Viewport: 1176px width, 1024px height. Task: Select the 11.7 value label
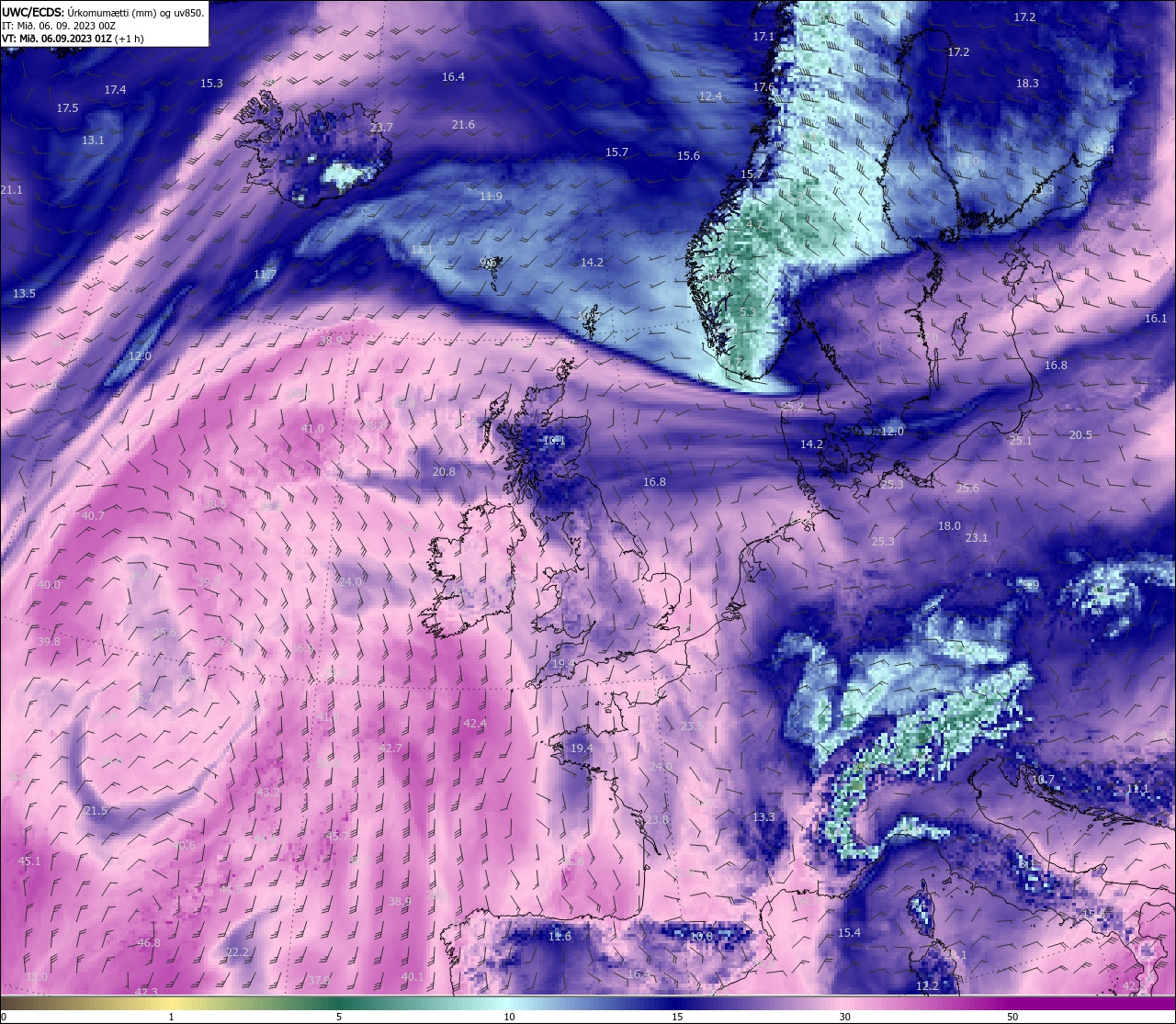click(x=265, y=275)
